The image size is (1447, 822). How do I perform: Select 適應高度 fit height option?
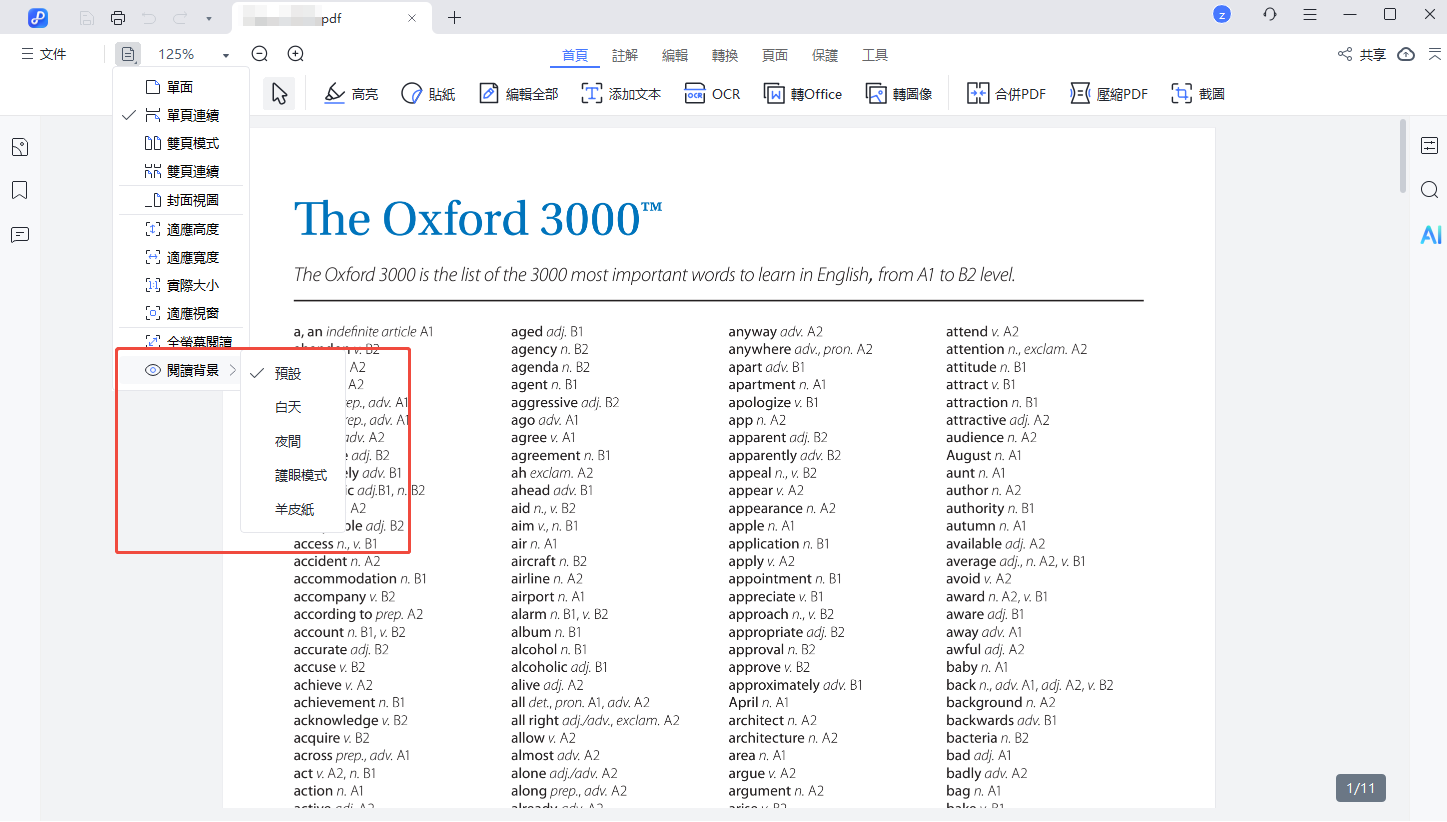tap(181, 229)
